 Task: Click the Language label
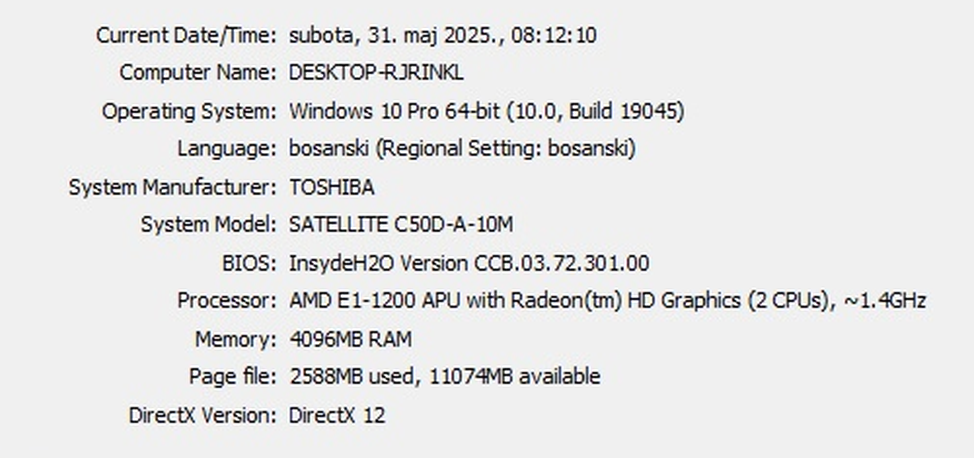(x=227, y=149)
